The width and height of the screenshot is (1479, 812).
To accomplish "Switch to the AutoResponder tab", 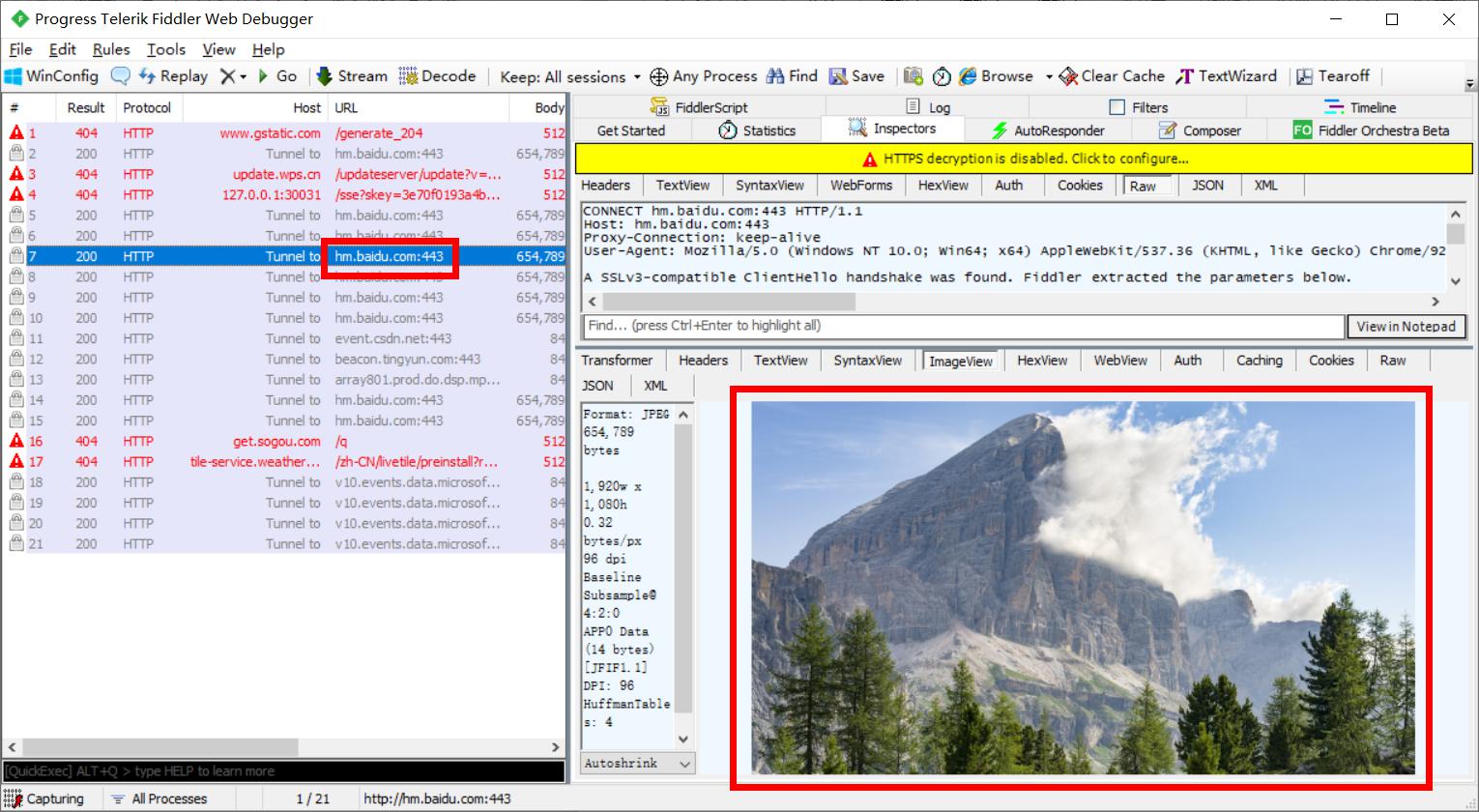I will pyautogui.click(x=1048, y=130).
